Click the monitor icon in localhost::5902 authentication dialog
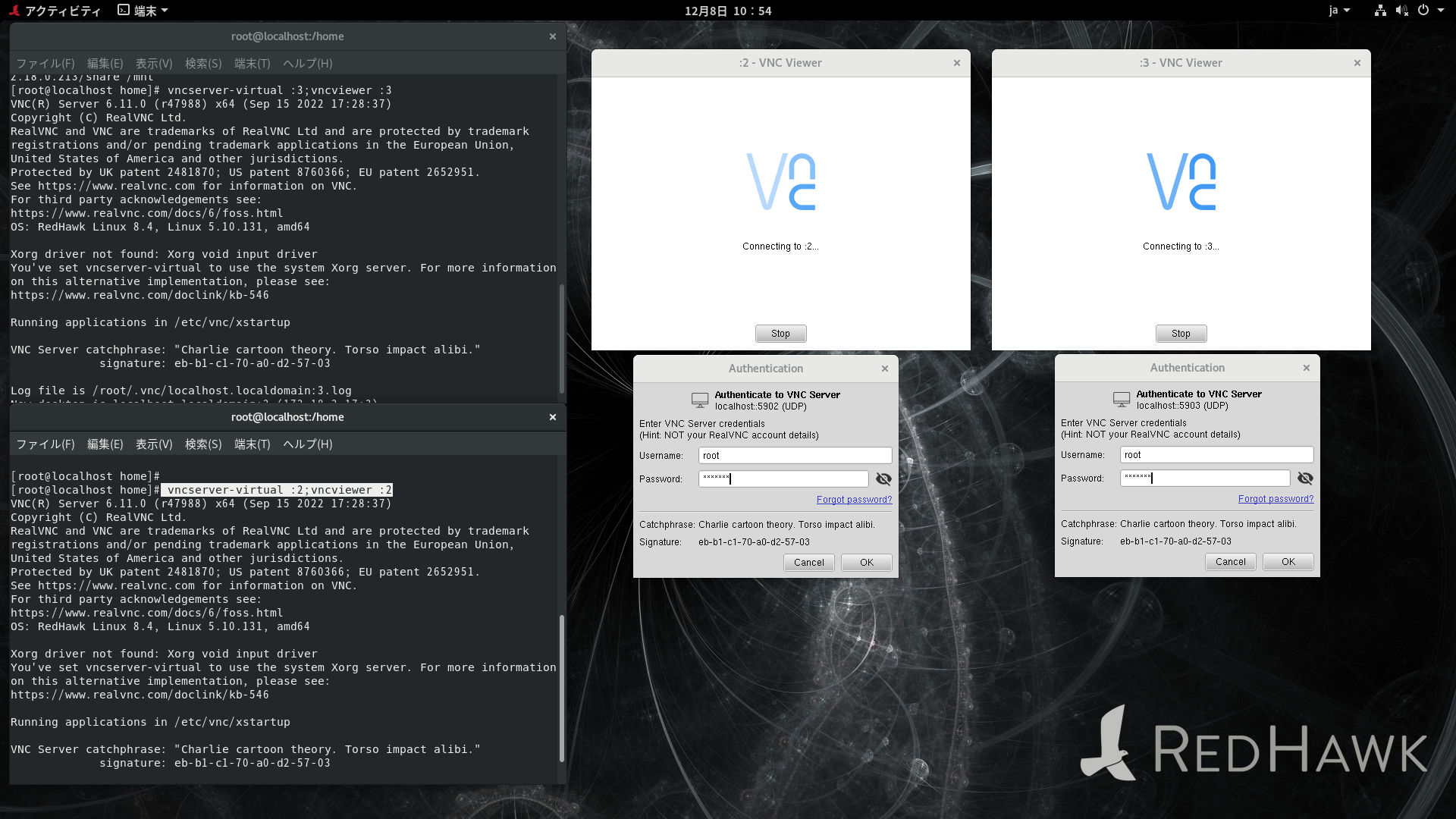This screenshot has width=1456, height=819. tap(700, 400)
